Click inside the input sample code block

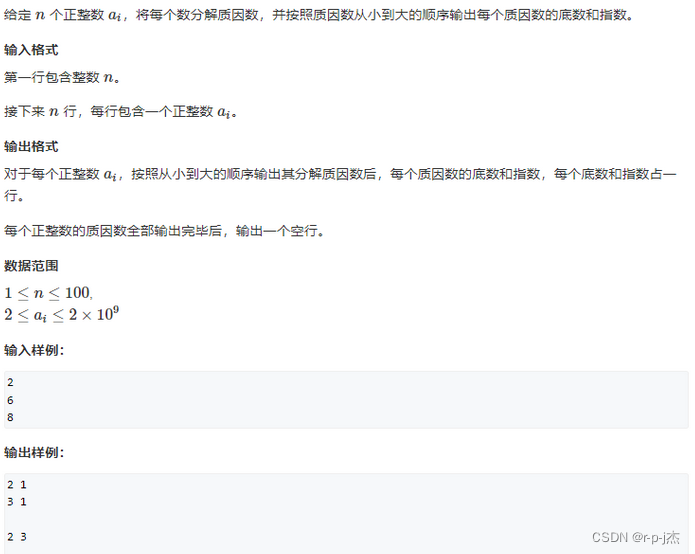pyautogui.click(x=346, y=400)
